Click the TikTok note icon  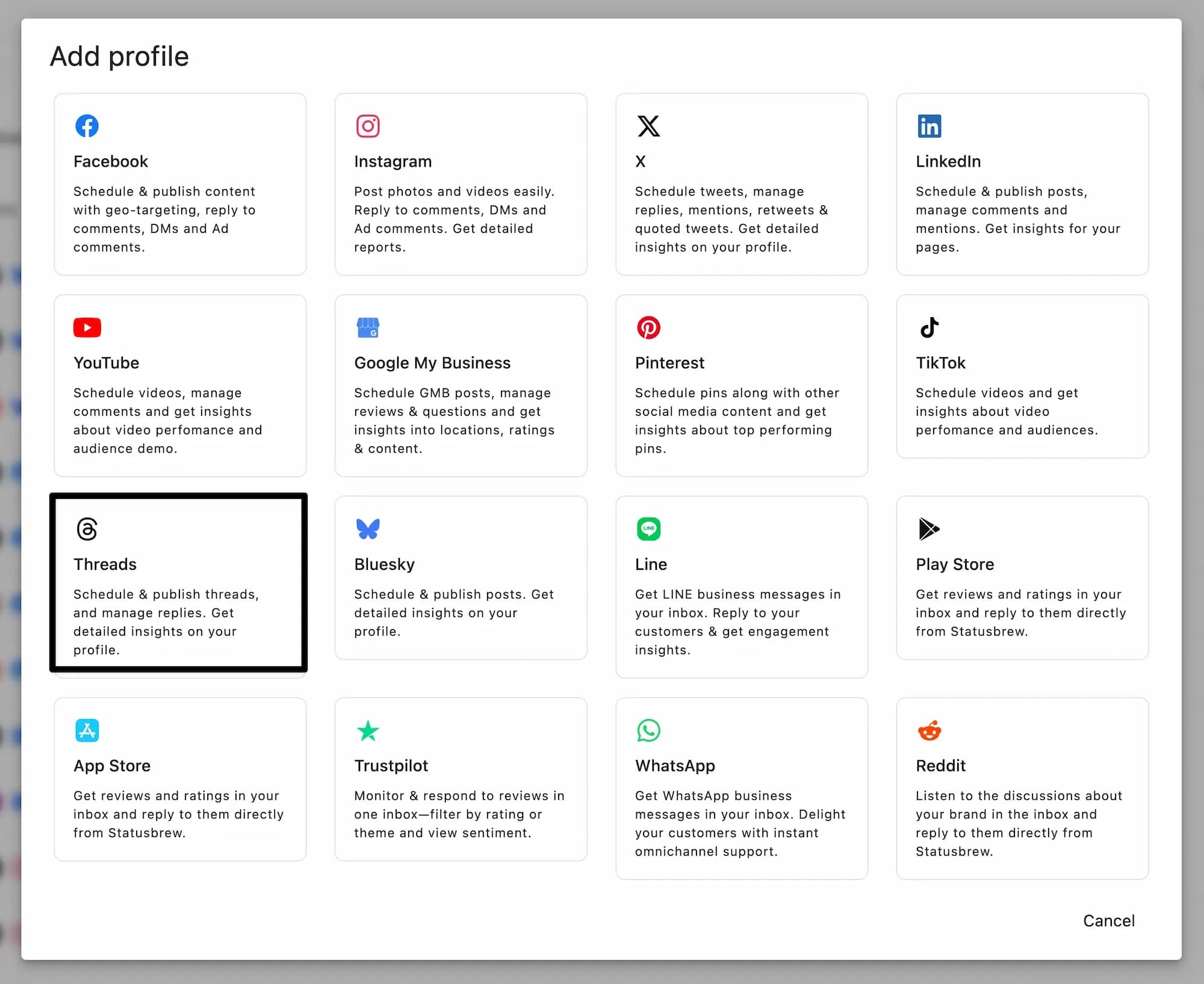coord(929,327)
